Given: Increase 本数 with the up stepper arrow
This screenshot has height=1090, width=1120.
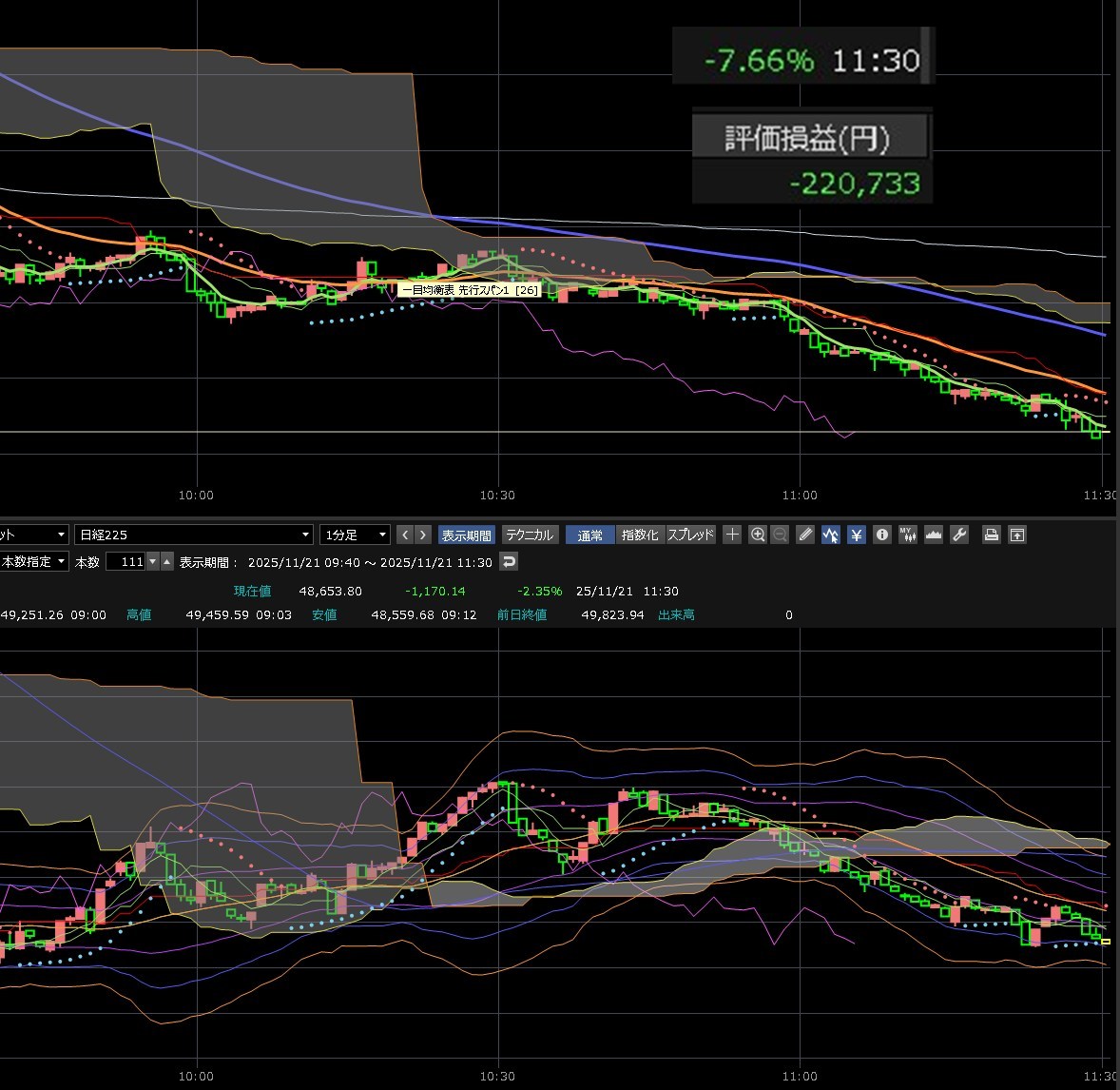Looking at the screenshot, I should pyautogui.click(x=167, y=561).
